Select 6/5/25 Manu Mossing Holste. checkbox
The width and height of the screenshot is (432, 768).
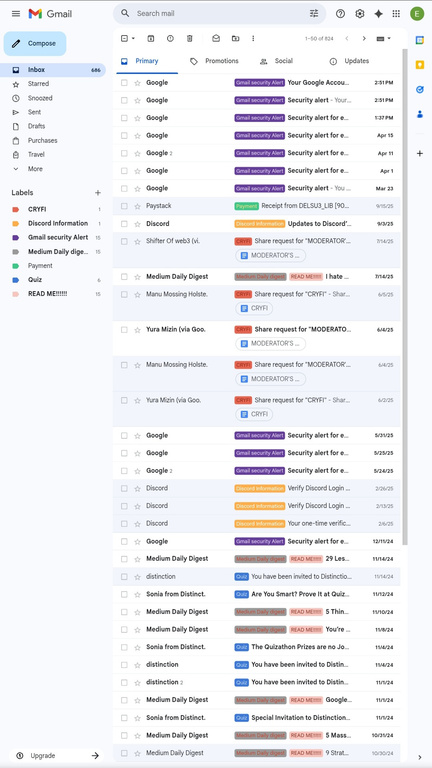[x=124, y=294]
